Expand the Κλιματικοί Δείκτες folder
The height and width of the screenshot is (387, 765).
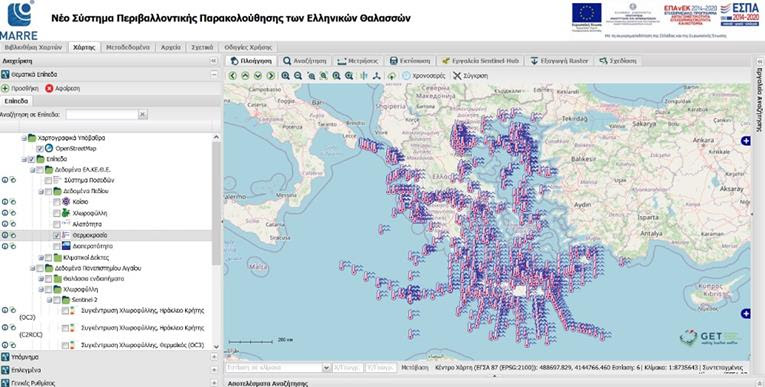(x=41, y=257)
